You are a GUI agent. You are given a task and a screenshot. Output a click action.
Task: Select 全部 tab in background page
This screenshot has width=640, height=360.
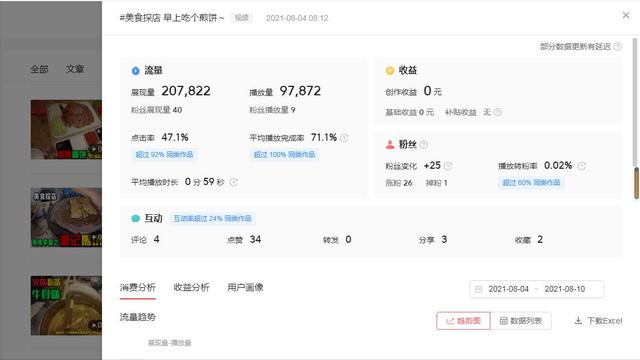40,69
